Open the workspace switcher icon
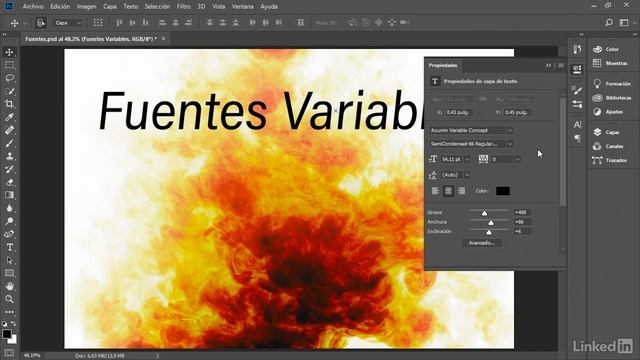 (x=624, y=23)
